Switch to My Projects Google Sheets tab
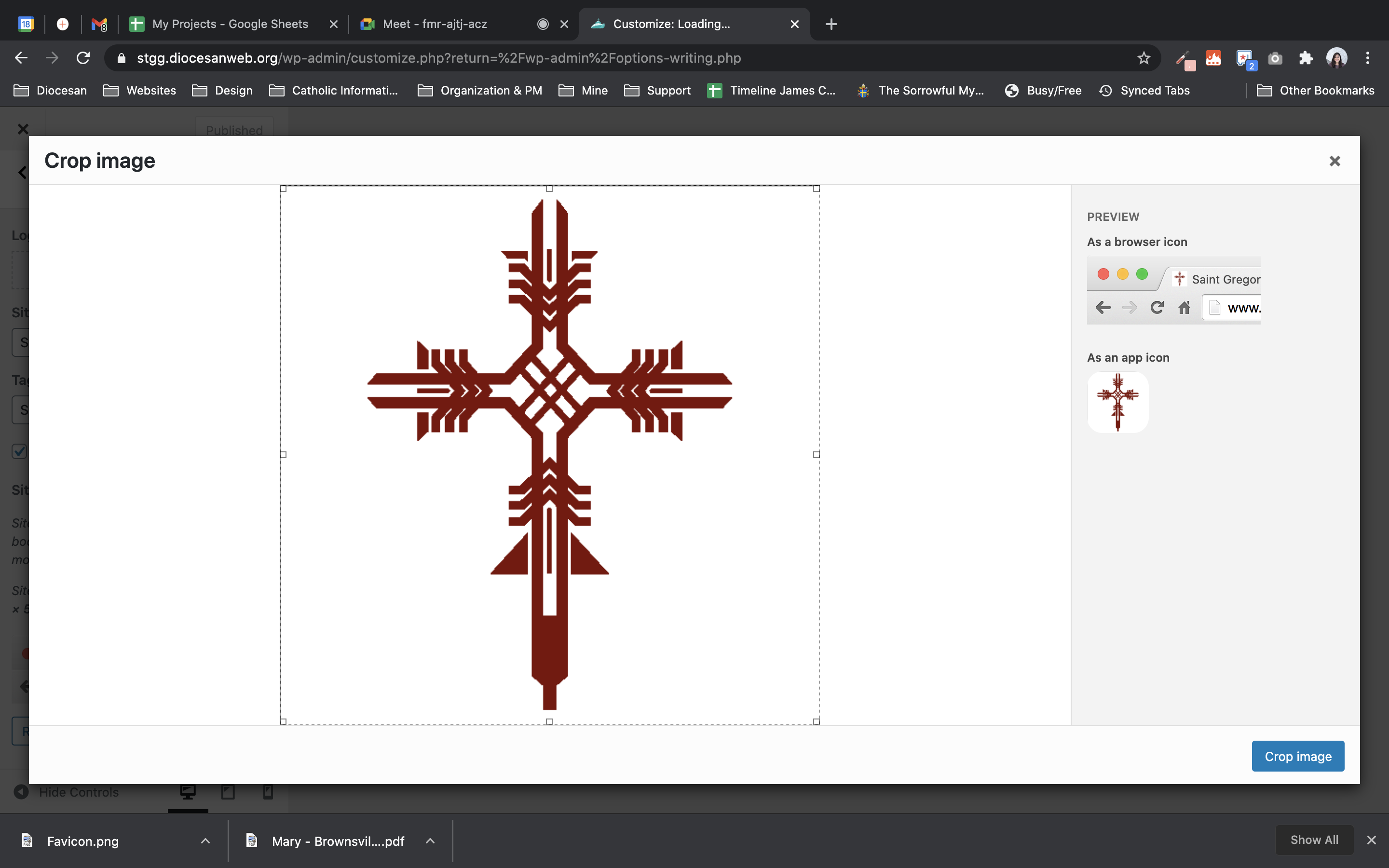The width and height of the screenshot is (1389, 868). [x=230, y=24]
